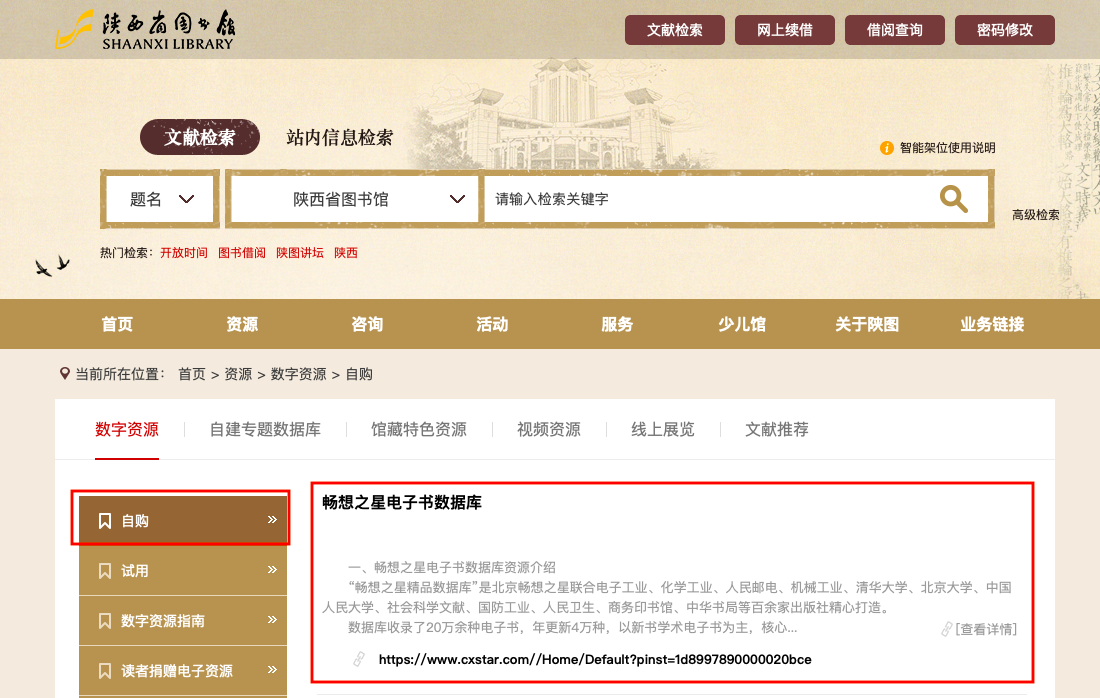Viewport: 1100px width, 698px height.
Task: Click the orange info icon beside 智能架位使用说明
Action: tap(887, 148)
